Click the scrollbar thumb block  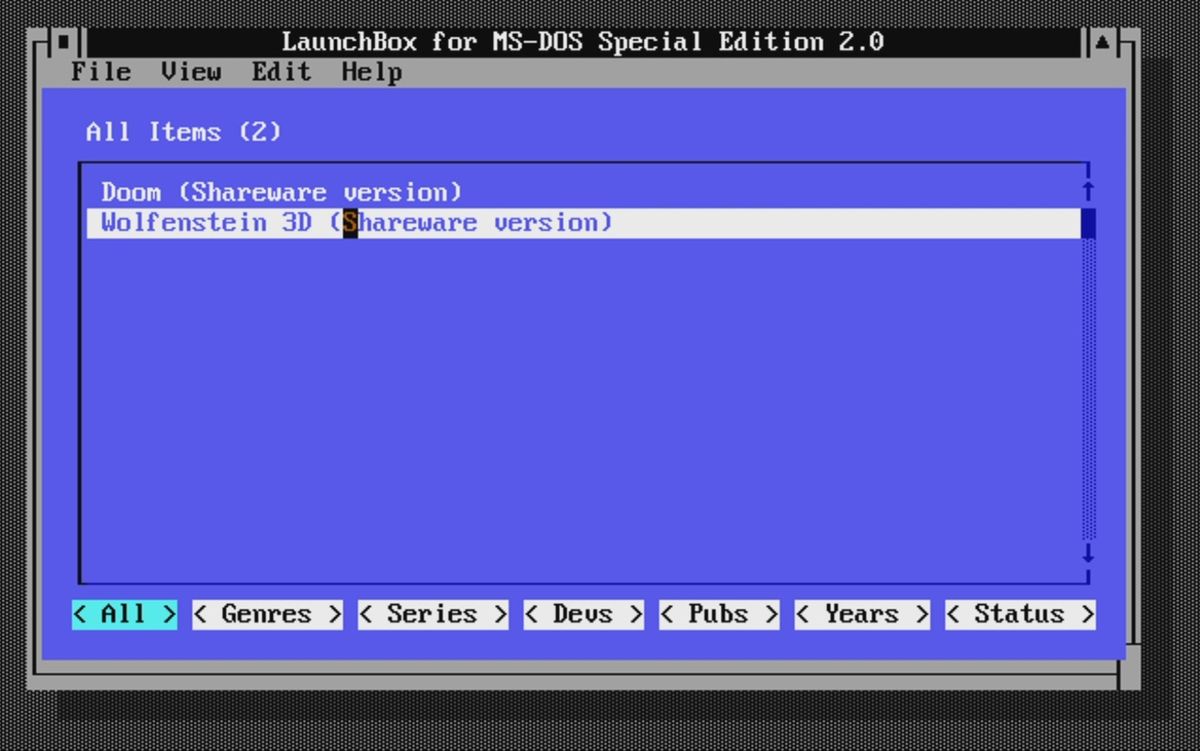point(1089,223)
